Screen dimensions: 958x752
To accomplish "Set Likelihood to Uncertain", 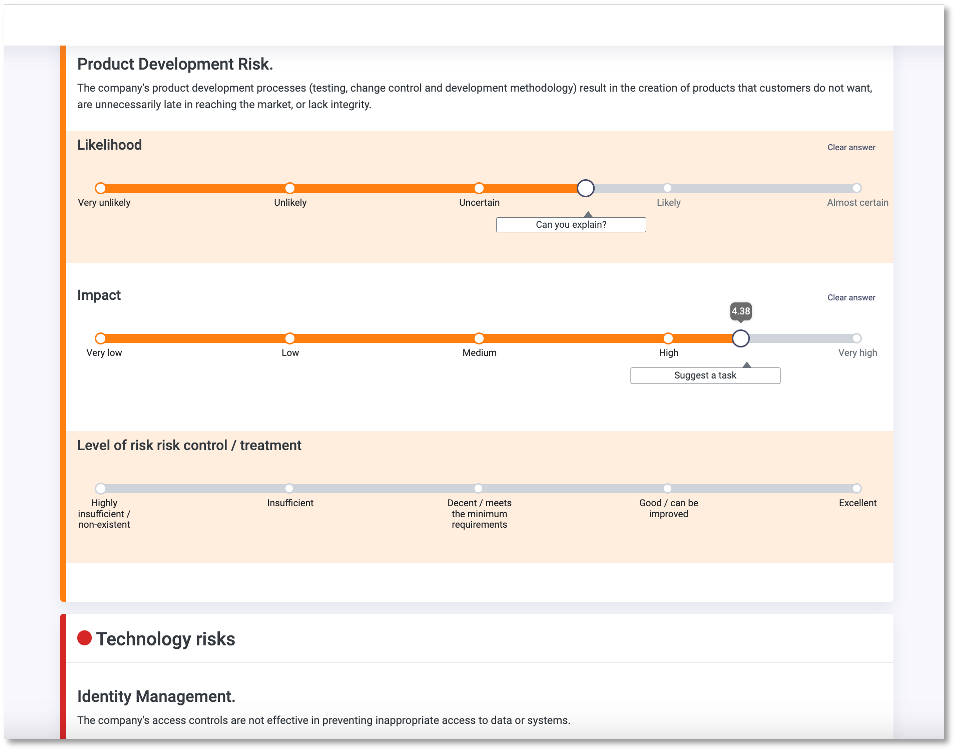I will click(x=479, y=188).
